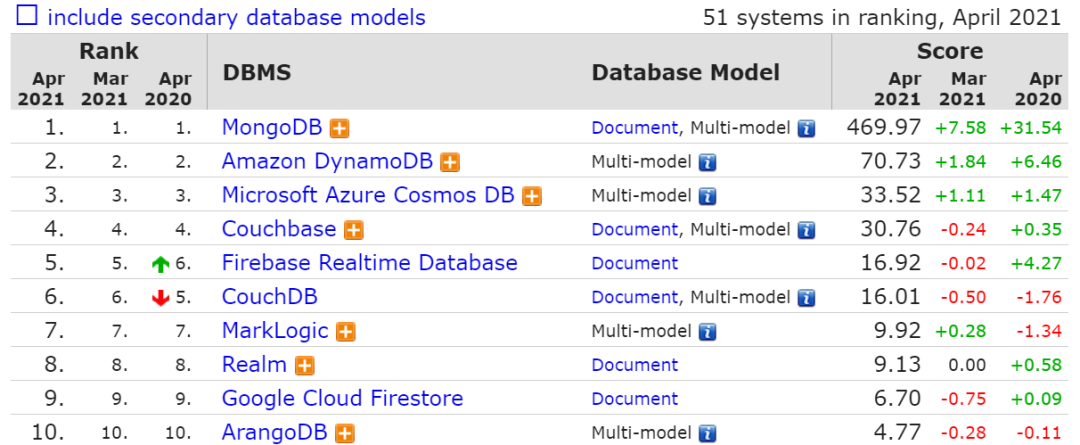This screenshot has height=445, width=1080.
Task: Click the DBMS column header
Action: click(x=257, y=72)
